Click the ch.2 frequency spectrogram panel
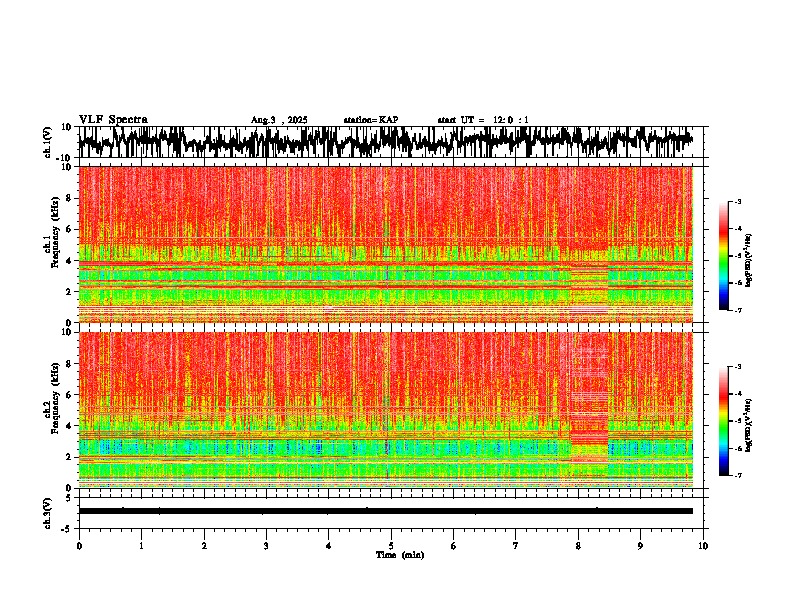 [x=385, y=410]
